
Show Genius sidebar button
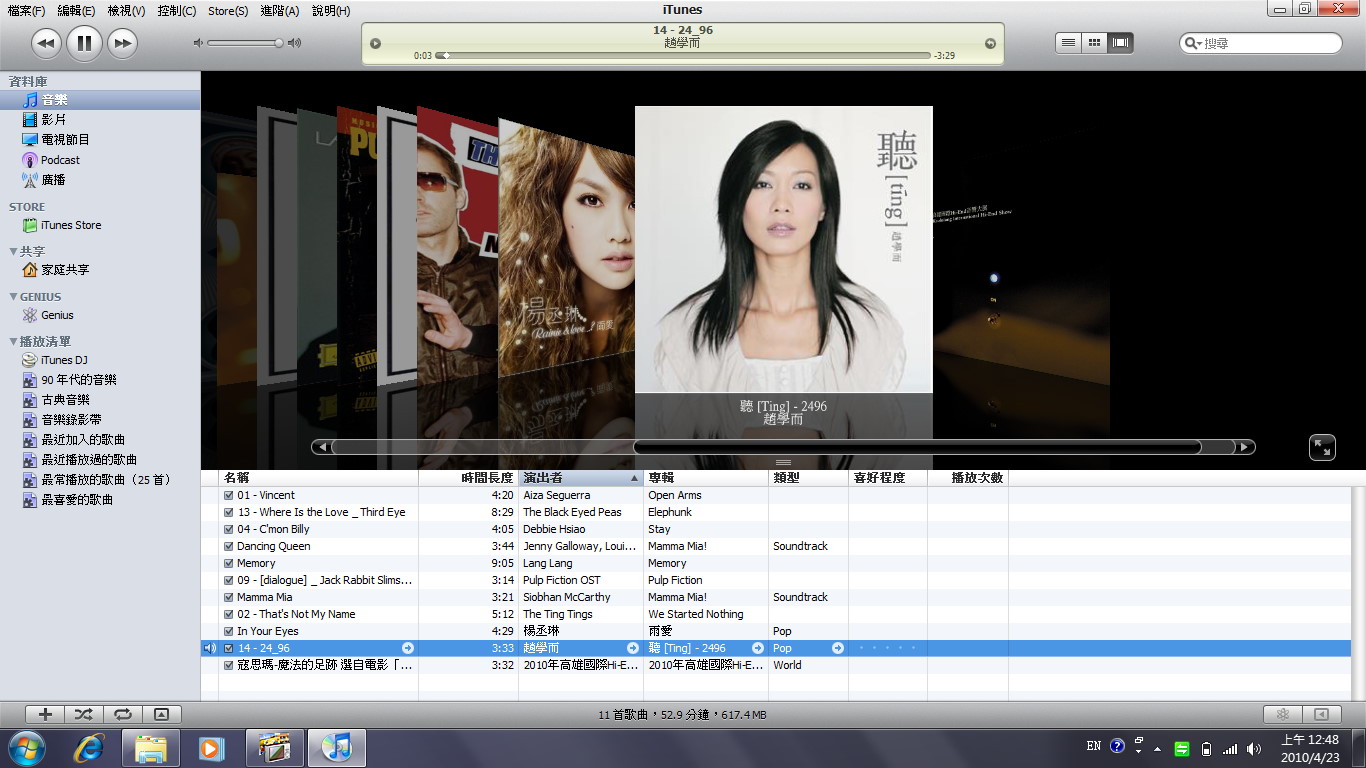1321,714
